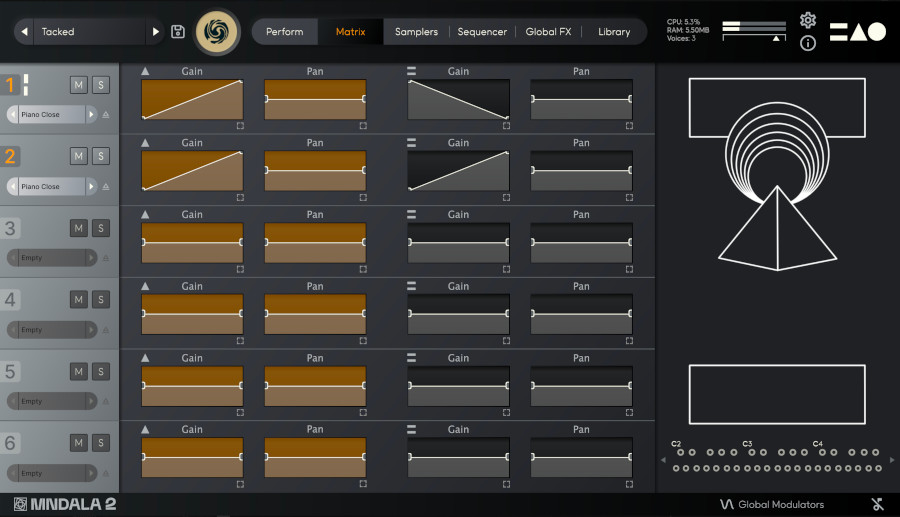Screen dimensions: 900x517
Task: Click the lines icon above sampler 1's second Gain
Action: [411, 71]
